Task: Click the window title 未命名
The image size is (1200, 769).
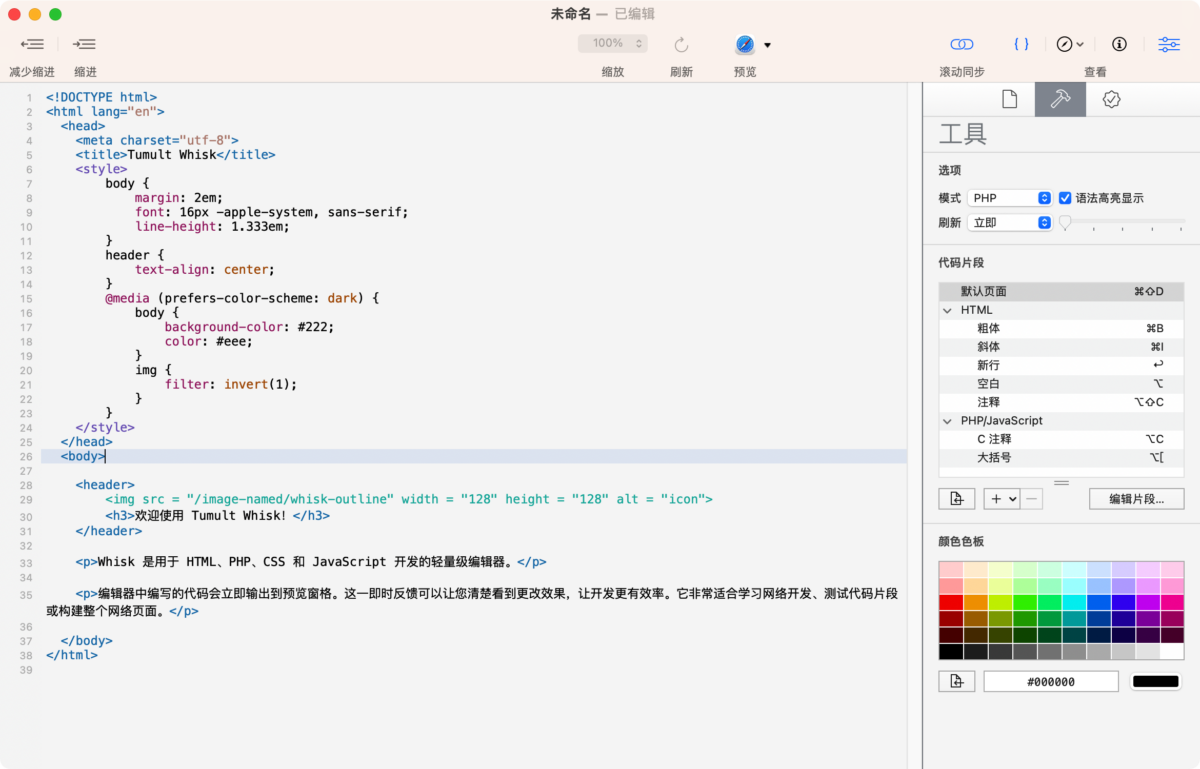Action: click(x=570, y=14)
